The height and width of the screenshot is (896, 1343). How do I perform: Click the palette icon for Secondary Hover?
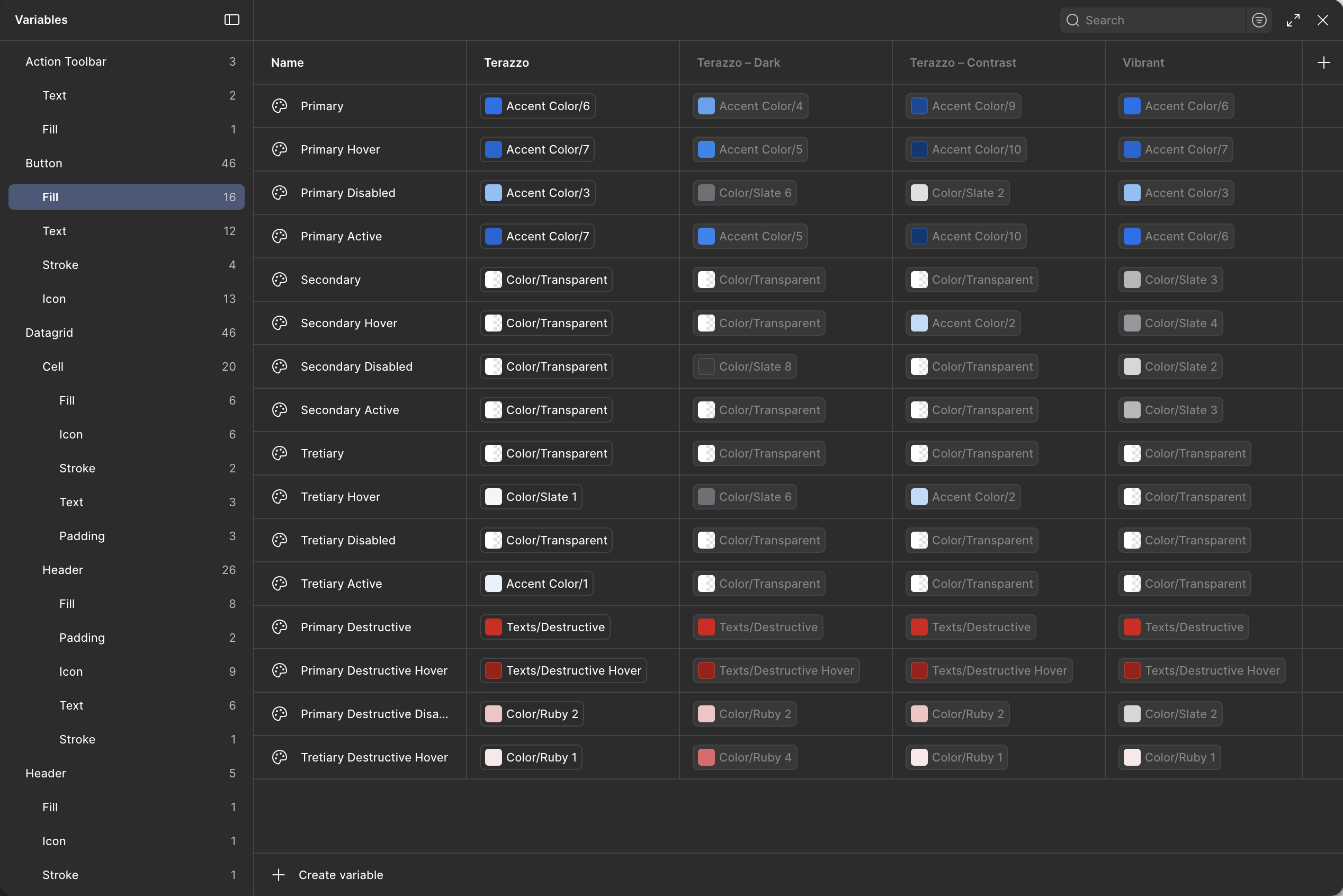click(280, 323)
